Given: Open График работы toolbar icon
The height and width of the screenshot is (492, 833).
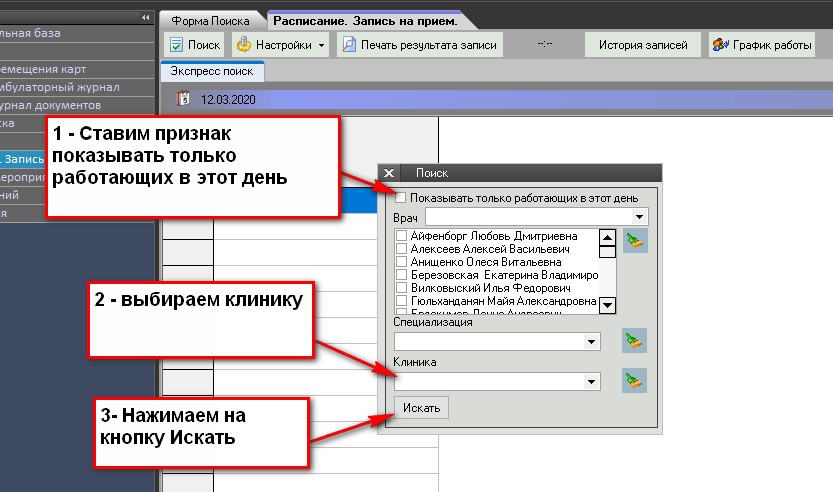Looking at the screenshot, I should point(719,45).
